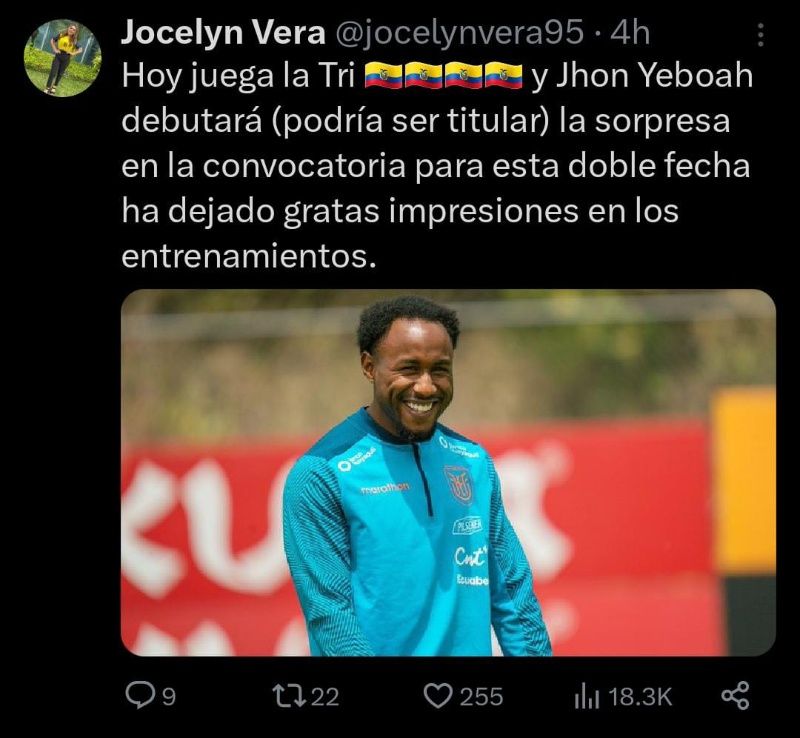Screen dimensions: 800x738
Task: Click the first Ecuador flag emoji
Action: click(x=384, y=76)
